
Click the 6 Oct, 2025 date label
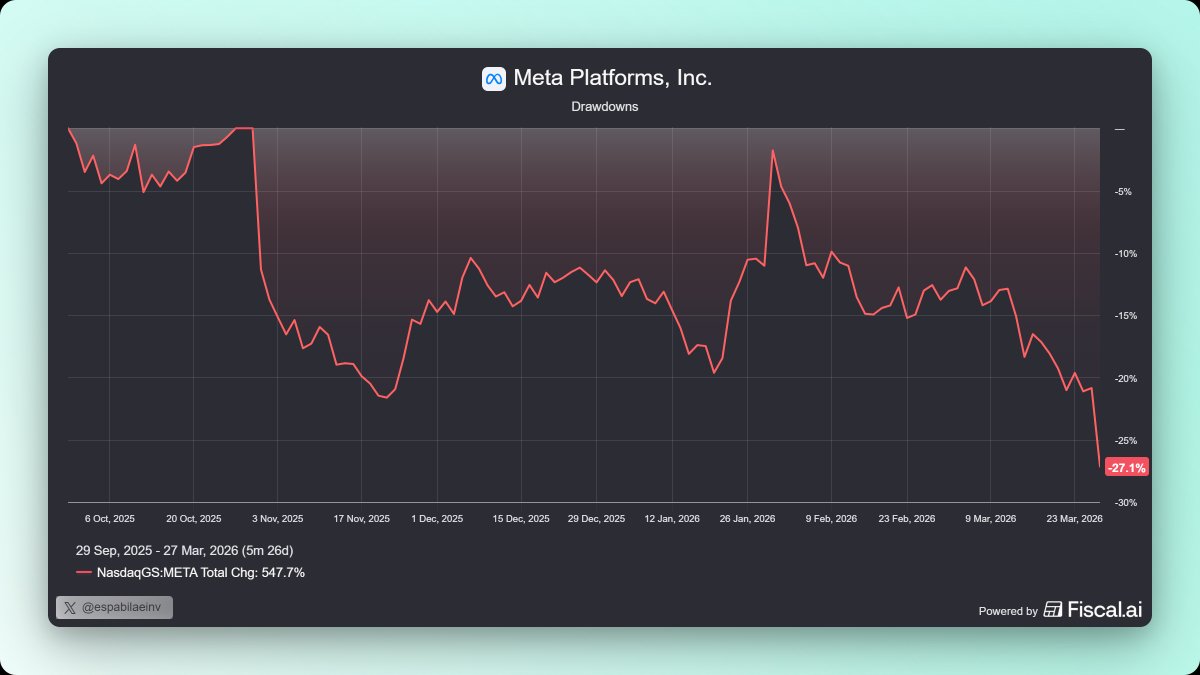(x=110, y=519)
